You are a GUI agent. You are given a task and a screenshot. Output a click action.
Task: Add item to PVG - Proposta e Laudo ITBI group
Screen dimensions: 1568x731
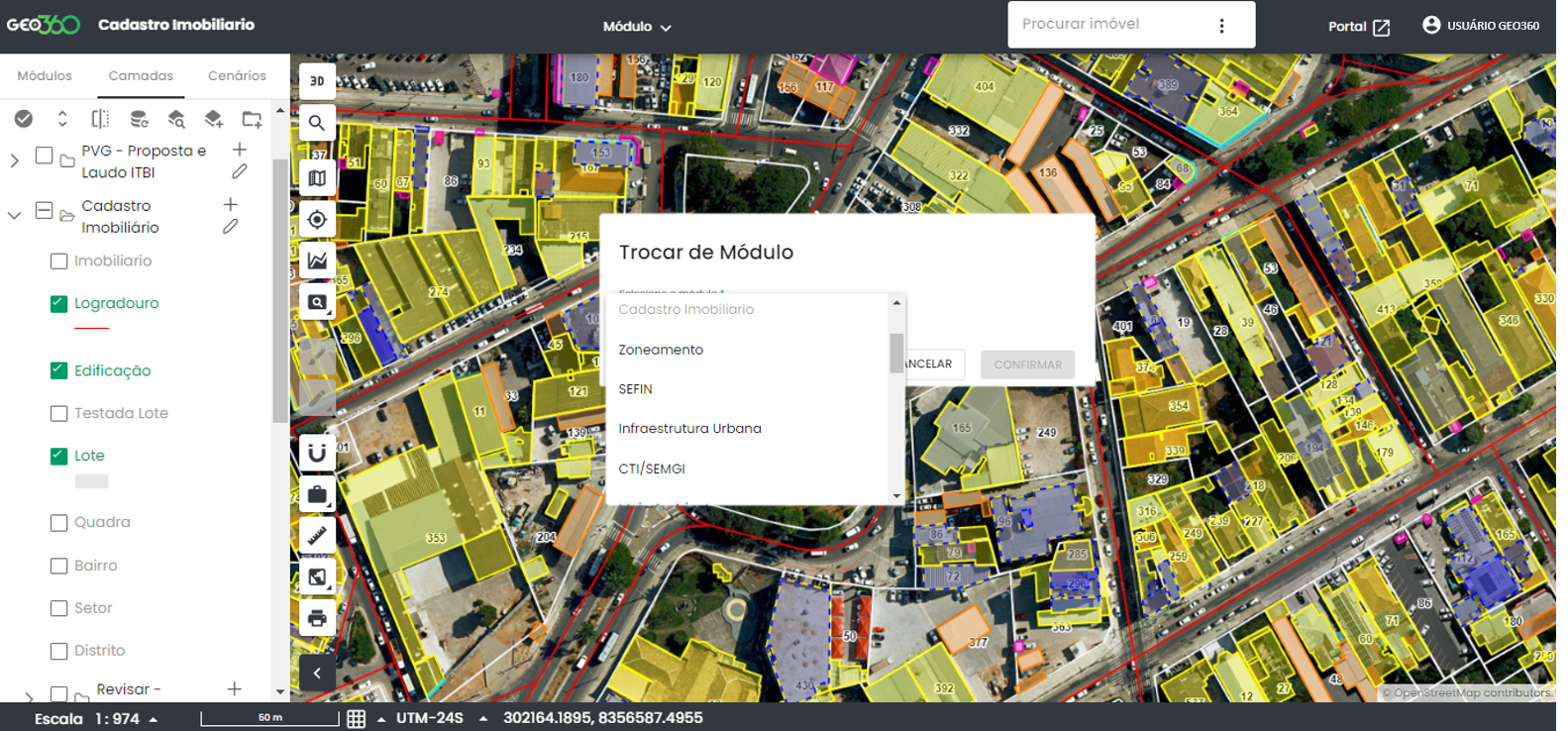[240, 150]
